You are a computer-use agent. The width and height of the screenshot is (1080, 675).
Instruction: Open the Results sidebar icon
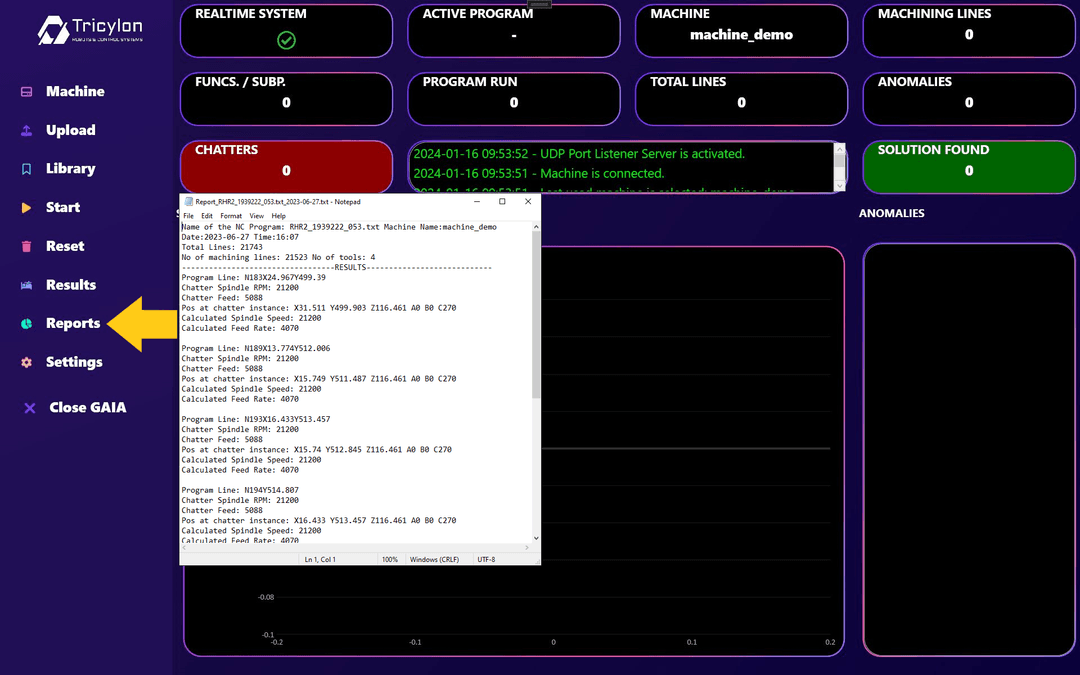click(x=27, y=285)
